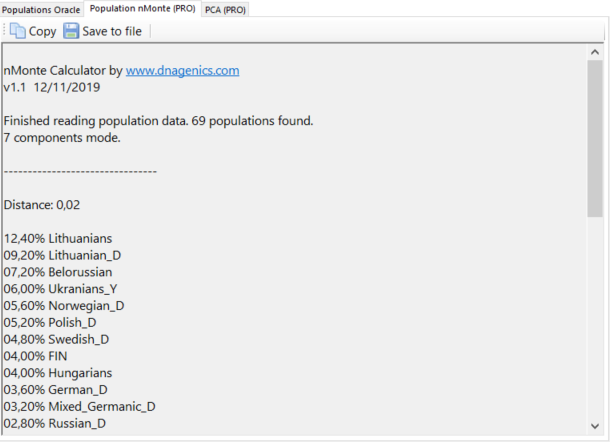Click the "Distance: 0,02" line
This screenshot has height=442, width=610.
coord(41,205)
